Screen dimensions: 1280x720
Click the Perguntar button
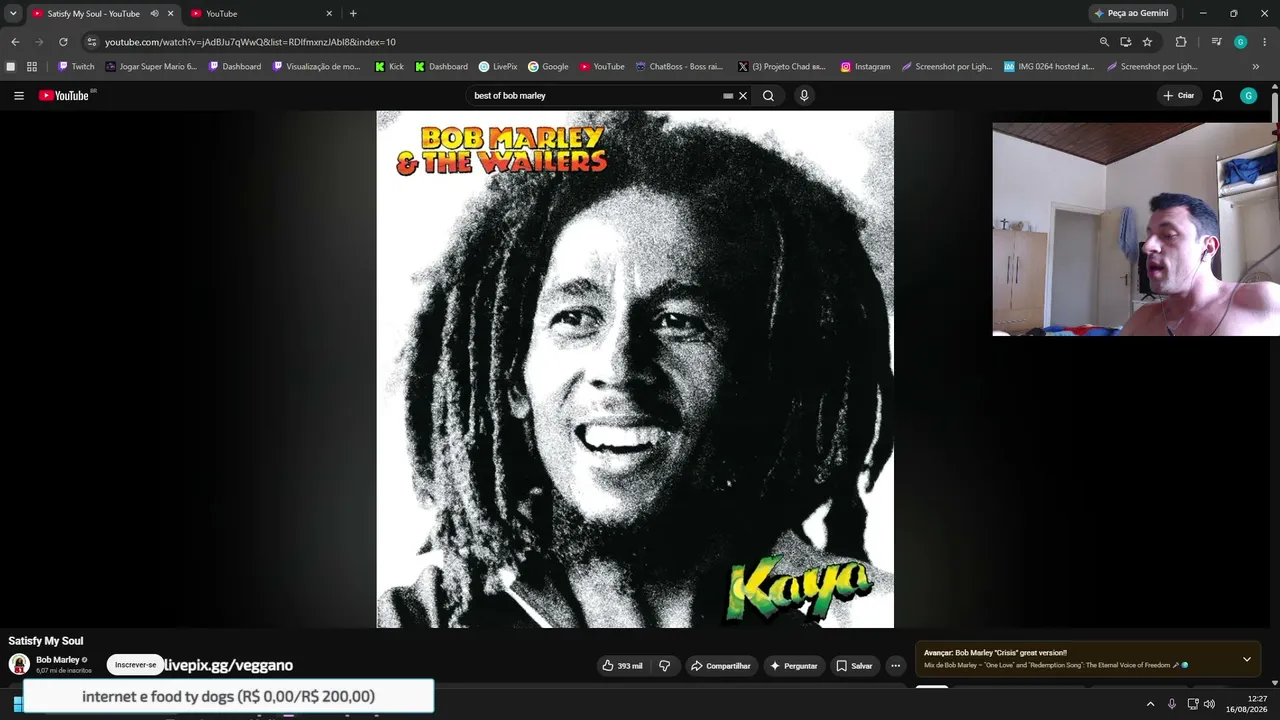(794, 666)
